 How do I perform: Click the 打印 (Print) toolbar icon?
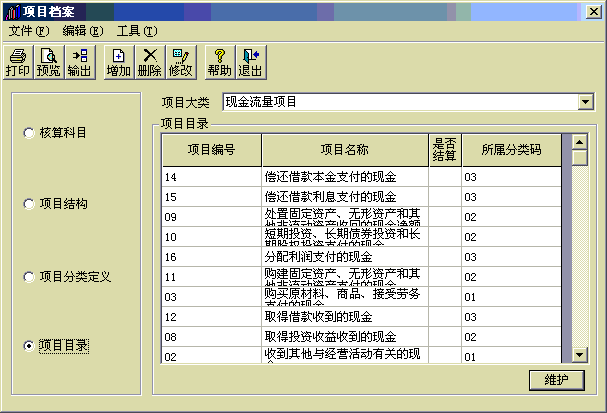[x=18, y=62]
